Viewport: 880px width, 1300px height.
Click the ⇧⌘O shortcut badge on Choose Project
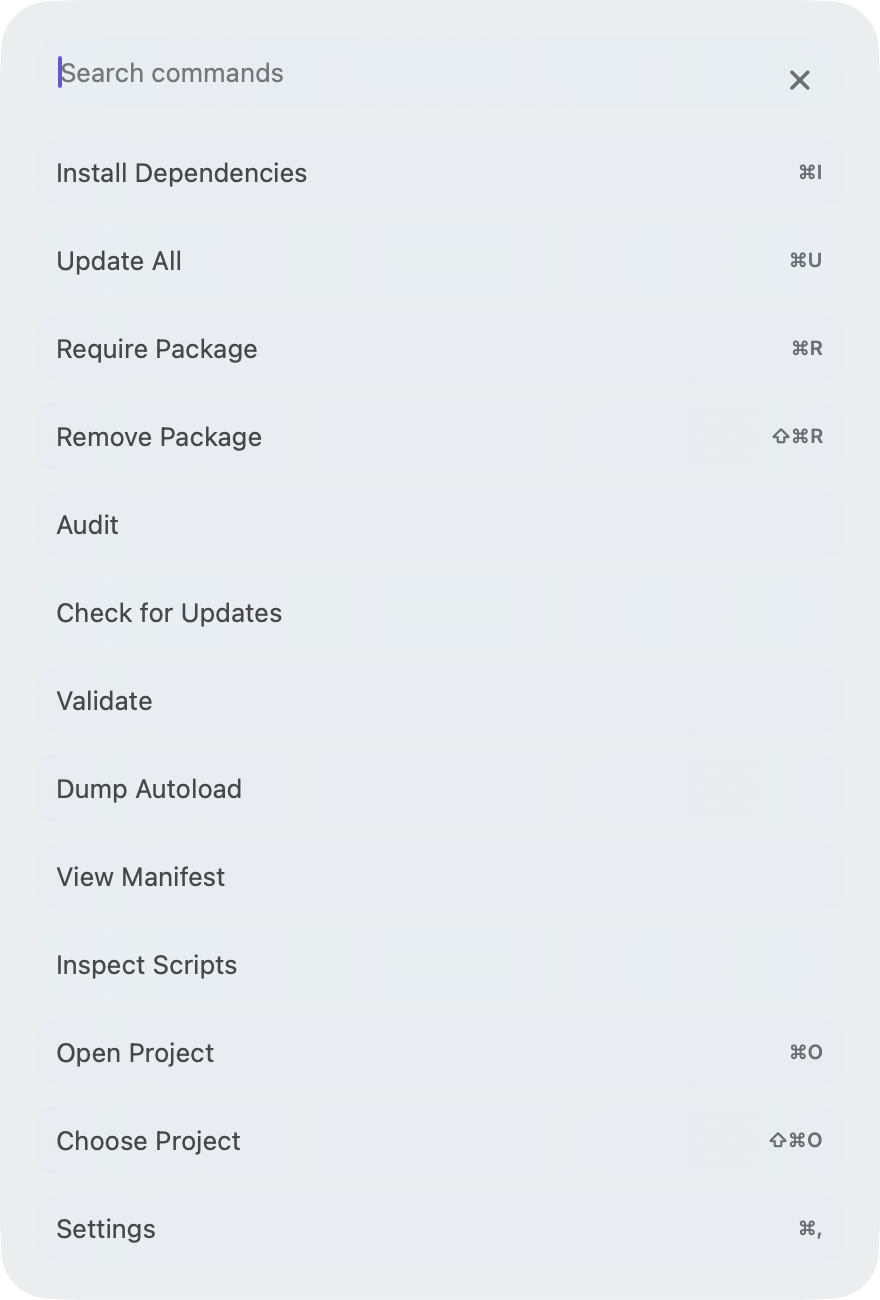[796, 1141]
